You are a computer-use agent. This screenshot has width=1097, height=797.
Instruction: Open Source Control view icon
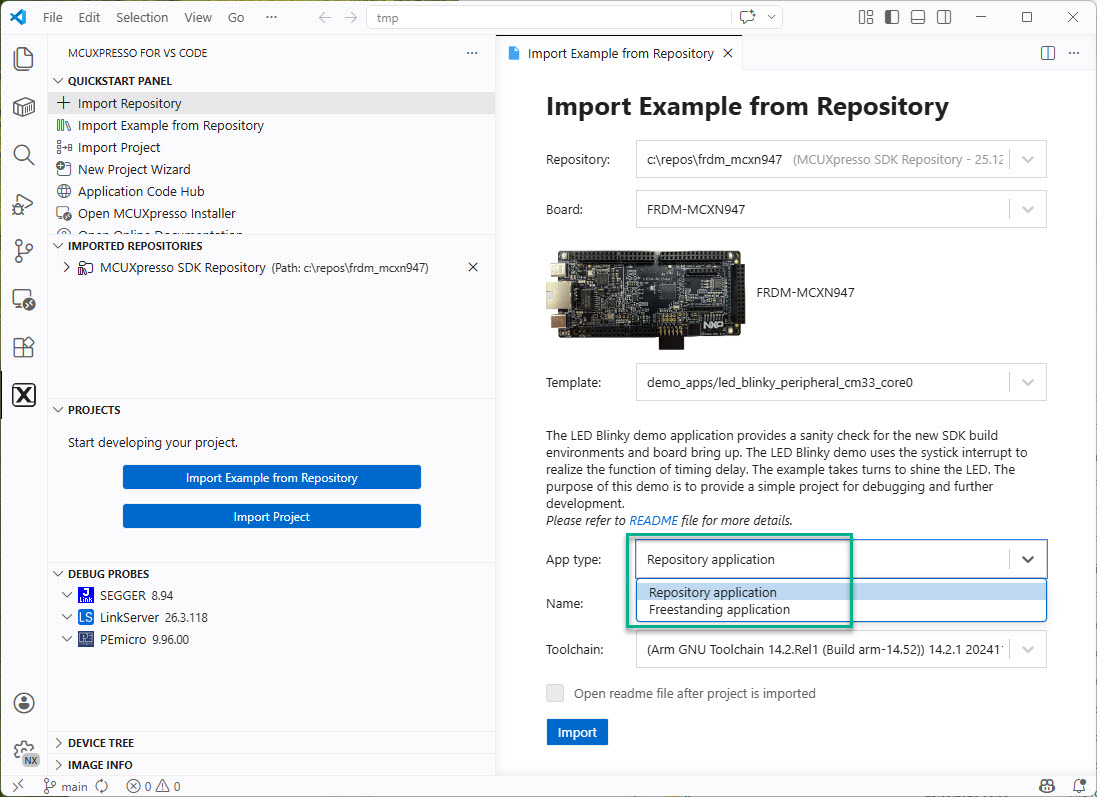click(23, 251)
